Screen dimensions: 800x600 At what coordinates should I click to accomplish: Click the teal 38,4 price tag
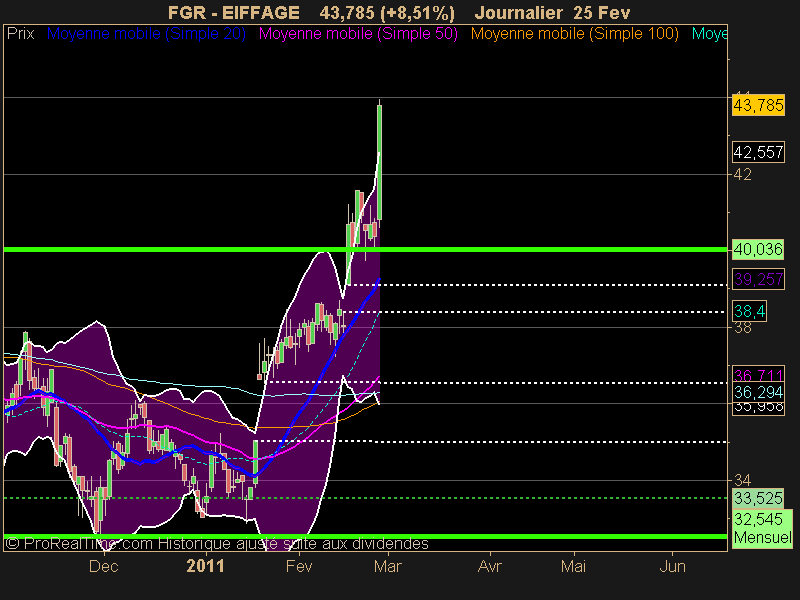click(x=749, y=311)
